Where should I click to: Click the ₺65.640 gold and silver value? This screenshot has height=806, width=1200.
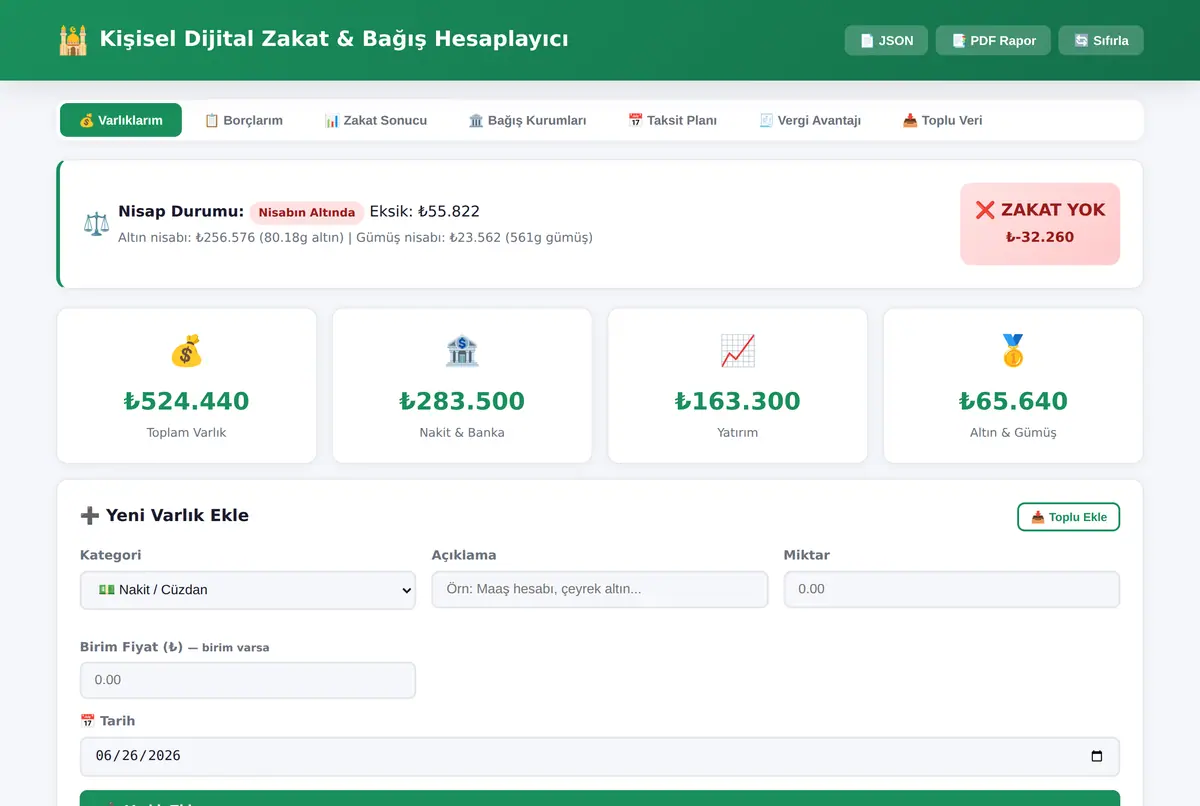tap(1013, 401)
